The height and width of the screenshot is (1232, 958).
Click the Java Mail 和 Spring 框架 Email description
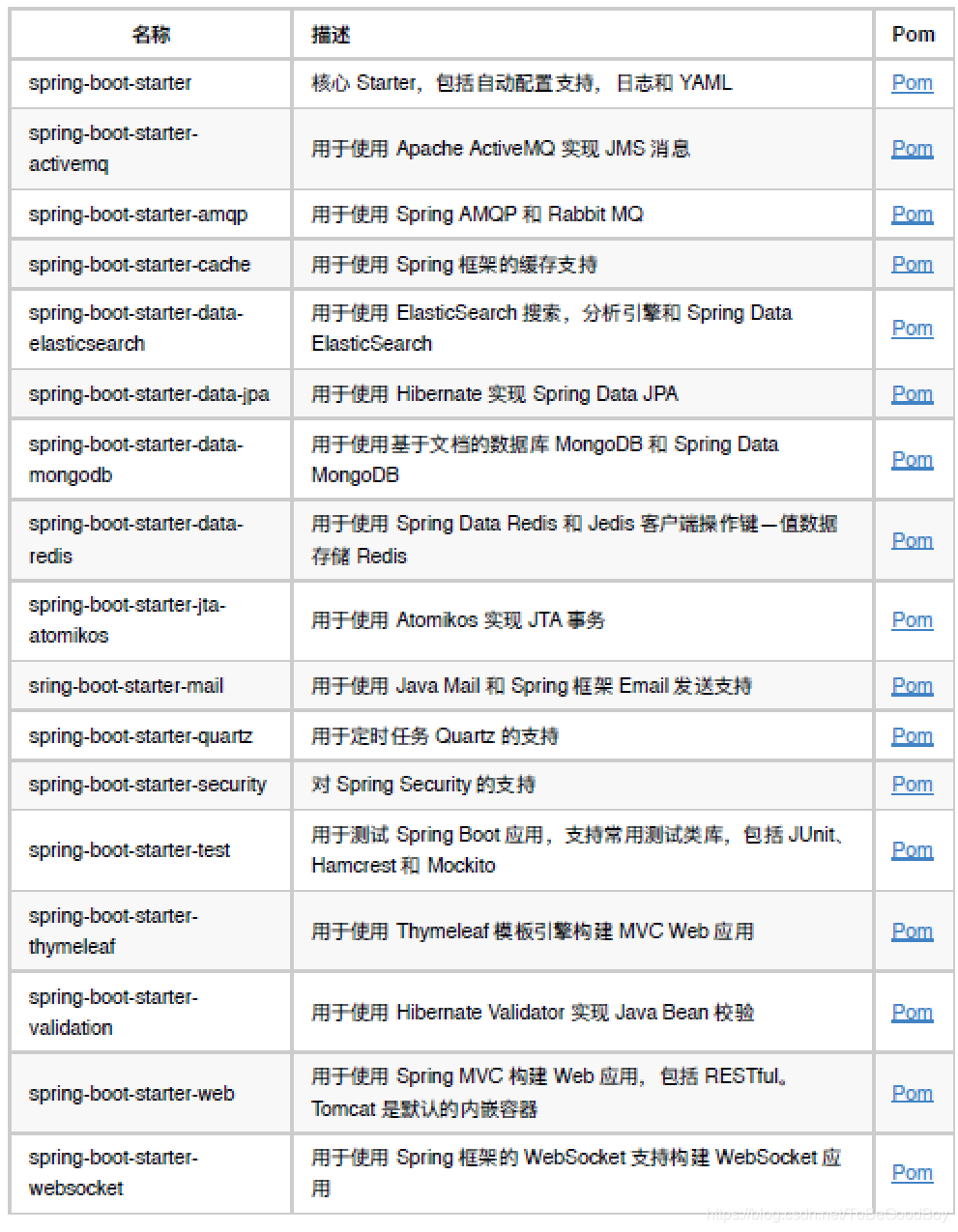583,686
